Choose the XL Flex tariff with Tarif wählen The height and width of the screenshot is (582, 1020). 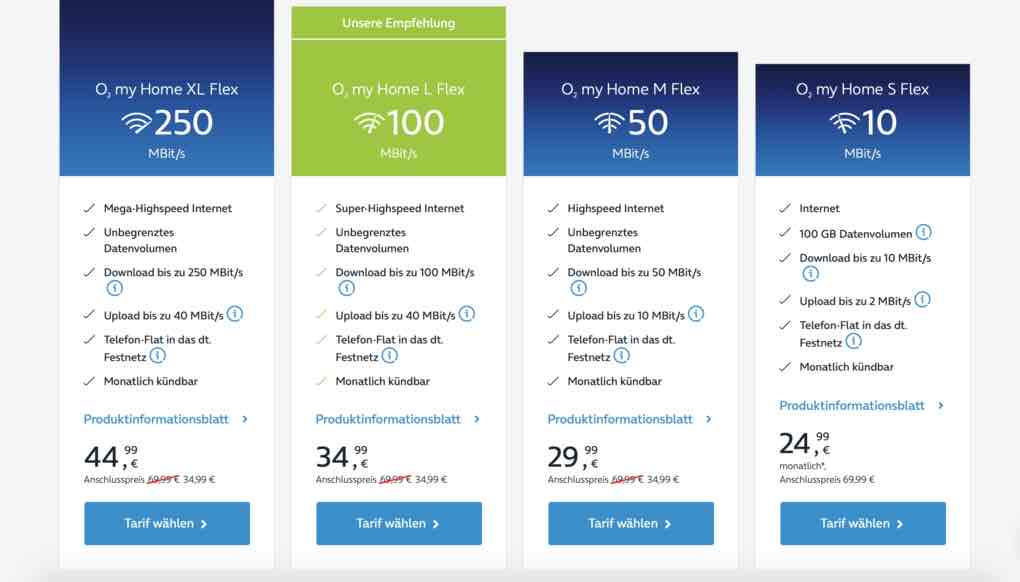click(166, 523)
